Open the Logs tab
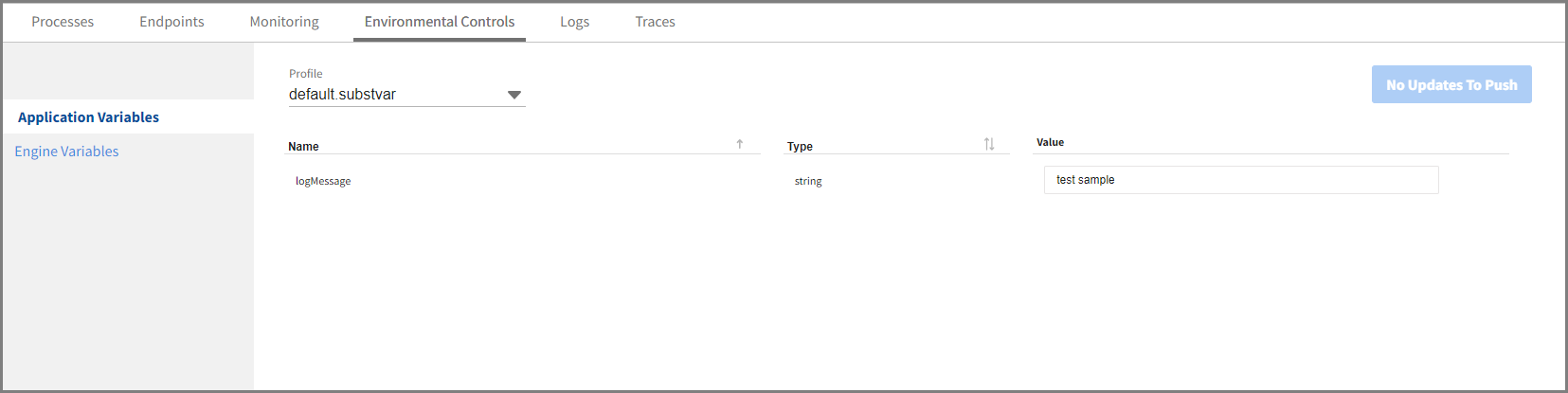This screenshot has width=1568, height=393. pos(574,22)
